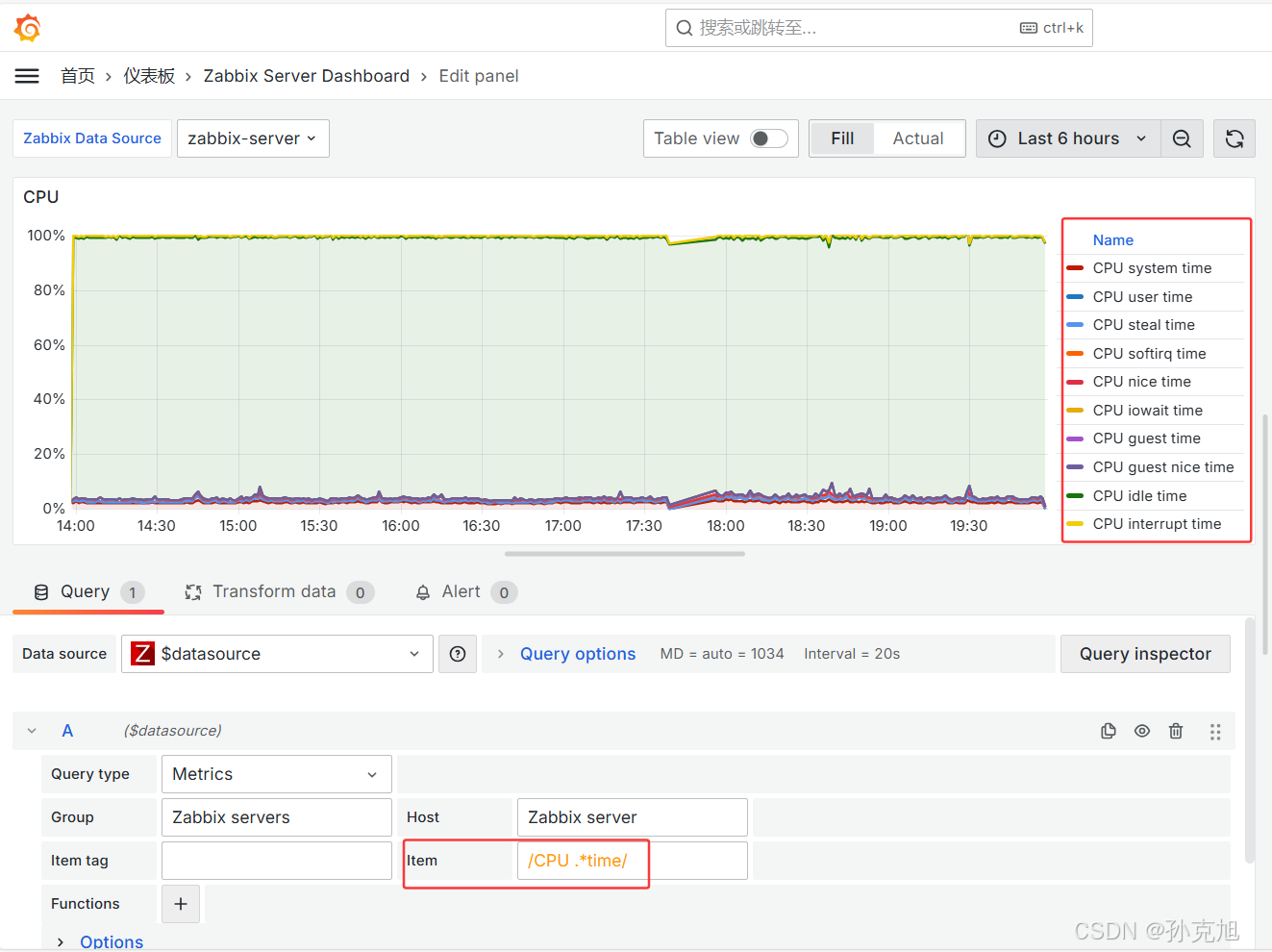1272x952 pixels.
Task: Select the Fill display option
Action: [x=842, y=138]
